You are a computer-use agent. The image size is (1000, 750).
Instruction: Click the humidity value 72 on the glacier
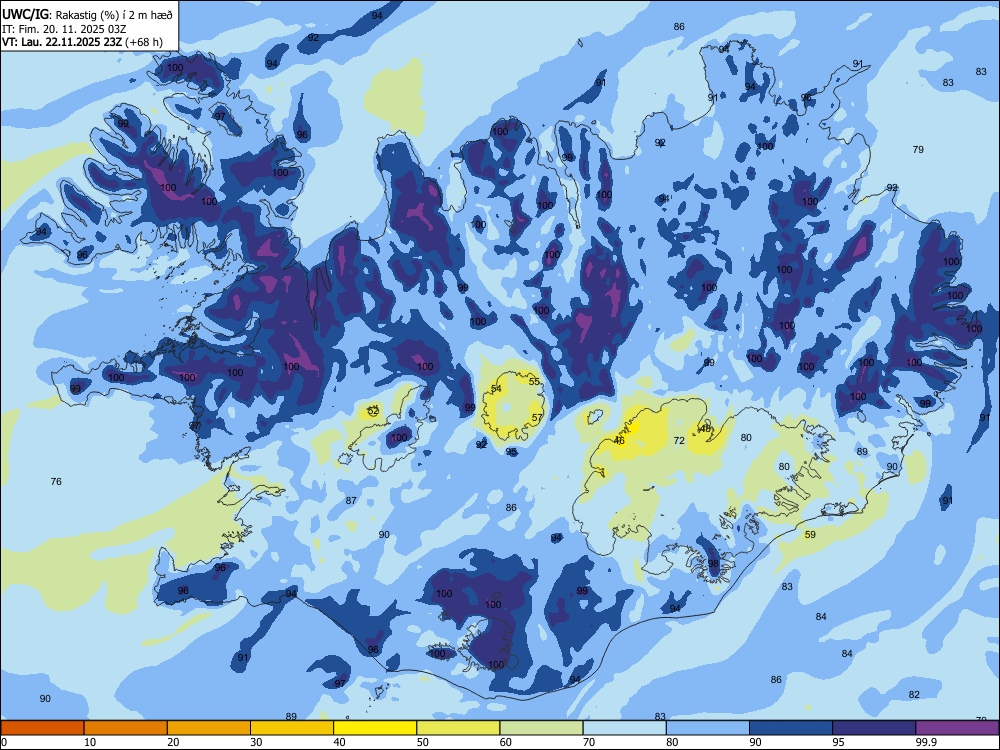point(679,441)
